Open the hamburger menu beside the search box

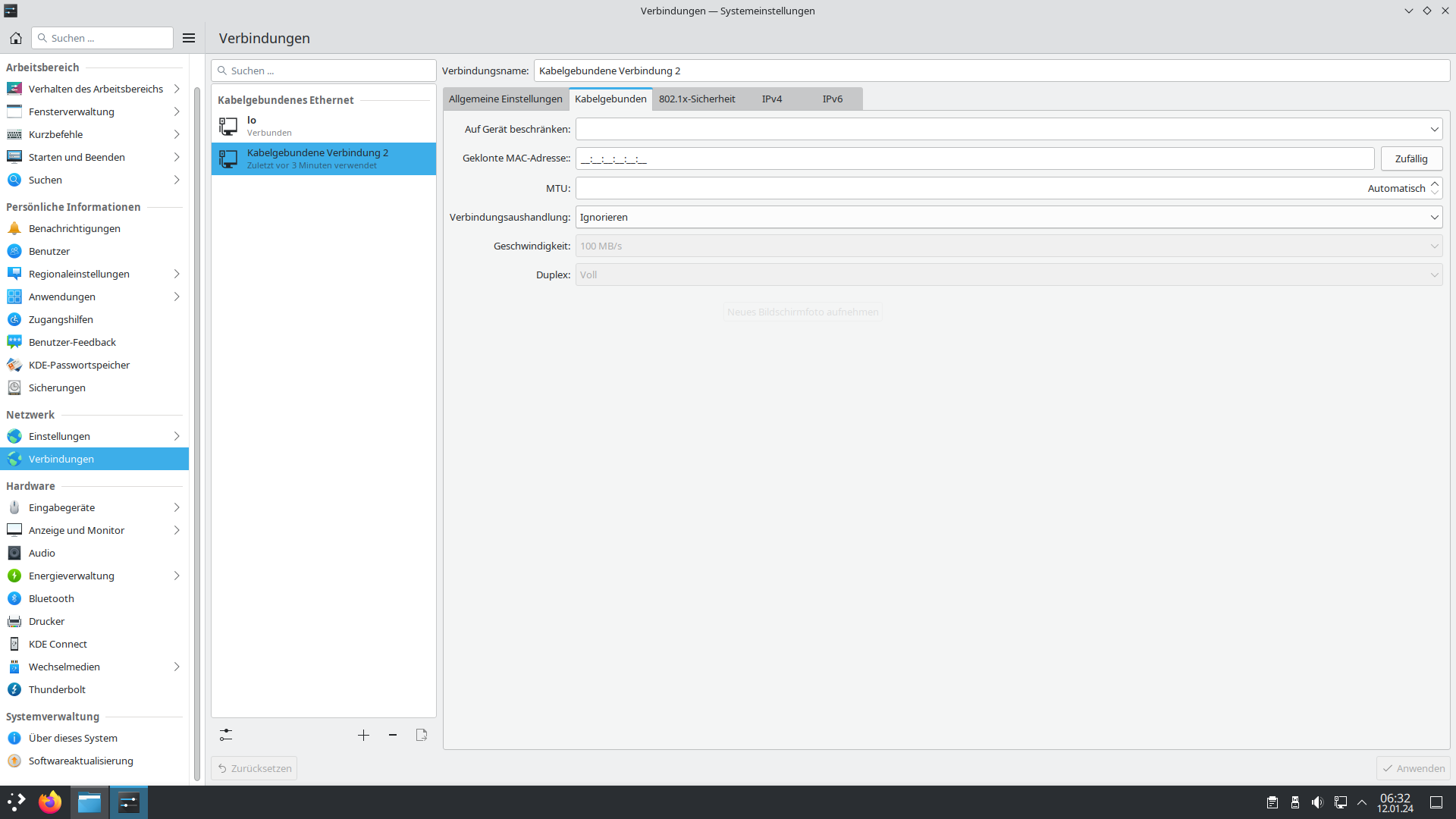(x=189, y=38)
